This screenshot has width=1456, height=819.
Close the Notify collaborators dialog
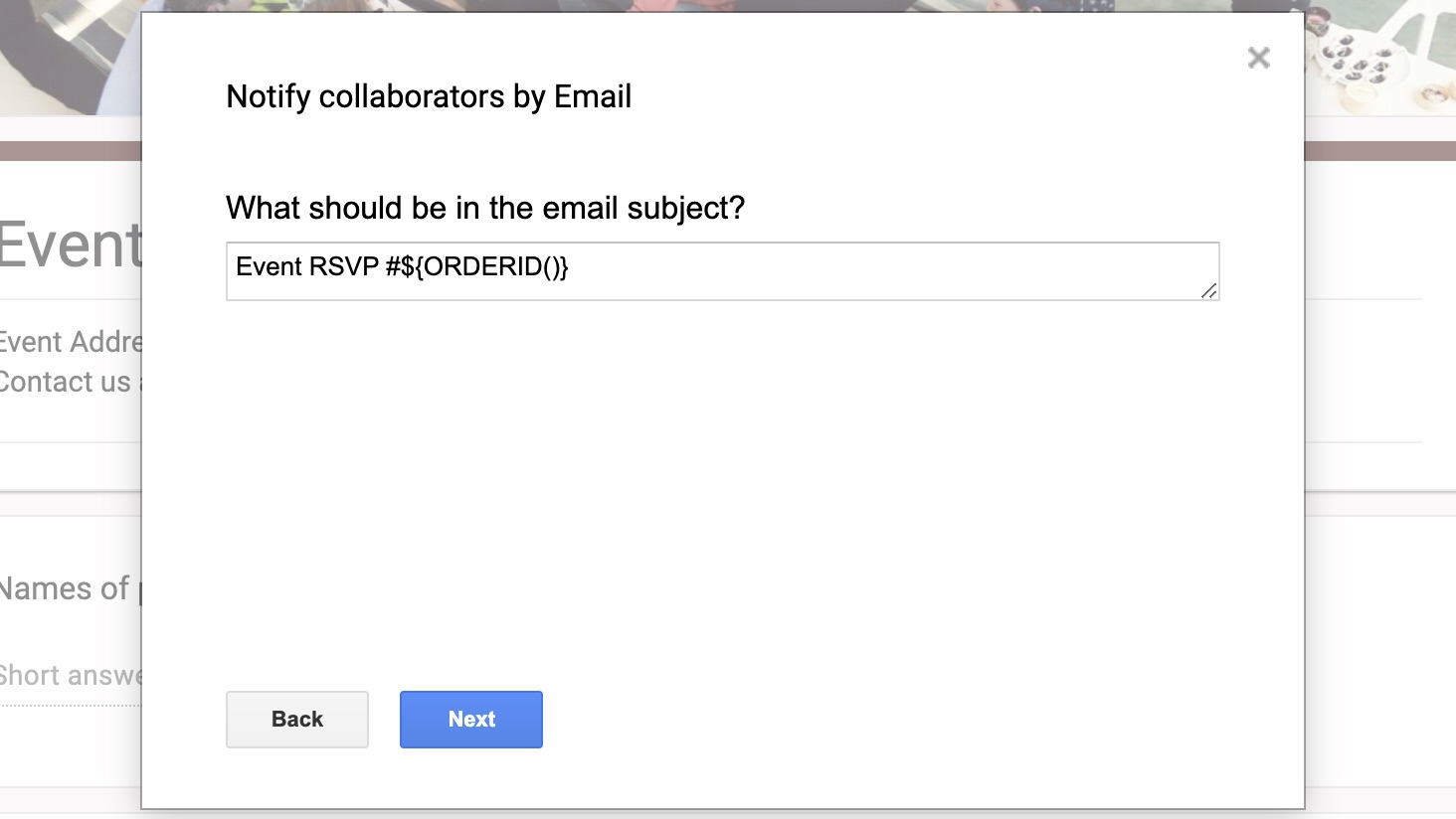click(x=1258, y=58)
